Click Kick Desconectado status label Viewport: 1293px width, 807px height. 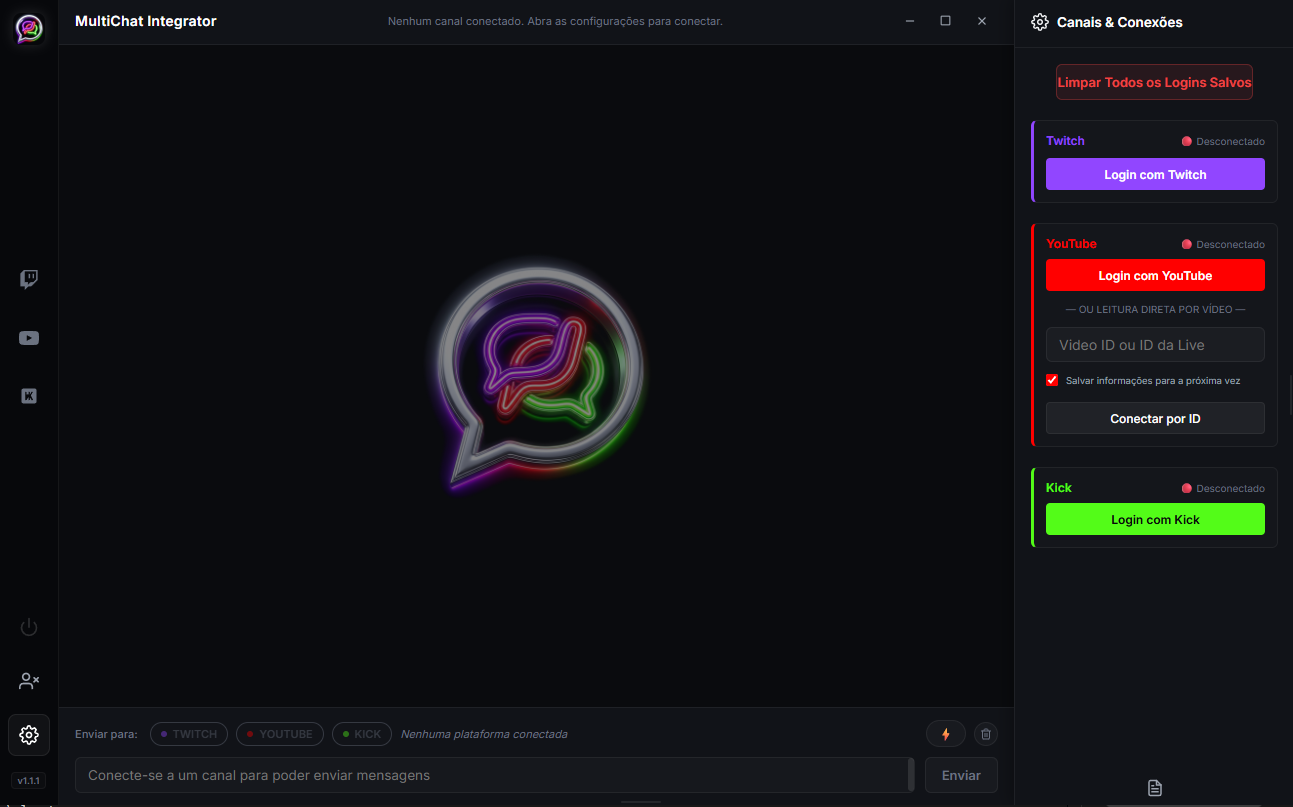click(1223, 488)
